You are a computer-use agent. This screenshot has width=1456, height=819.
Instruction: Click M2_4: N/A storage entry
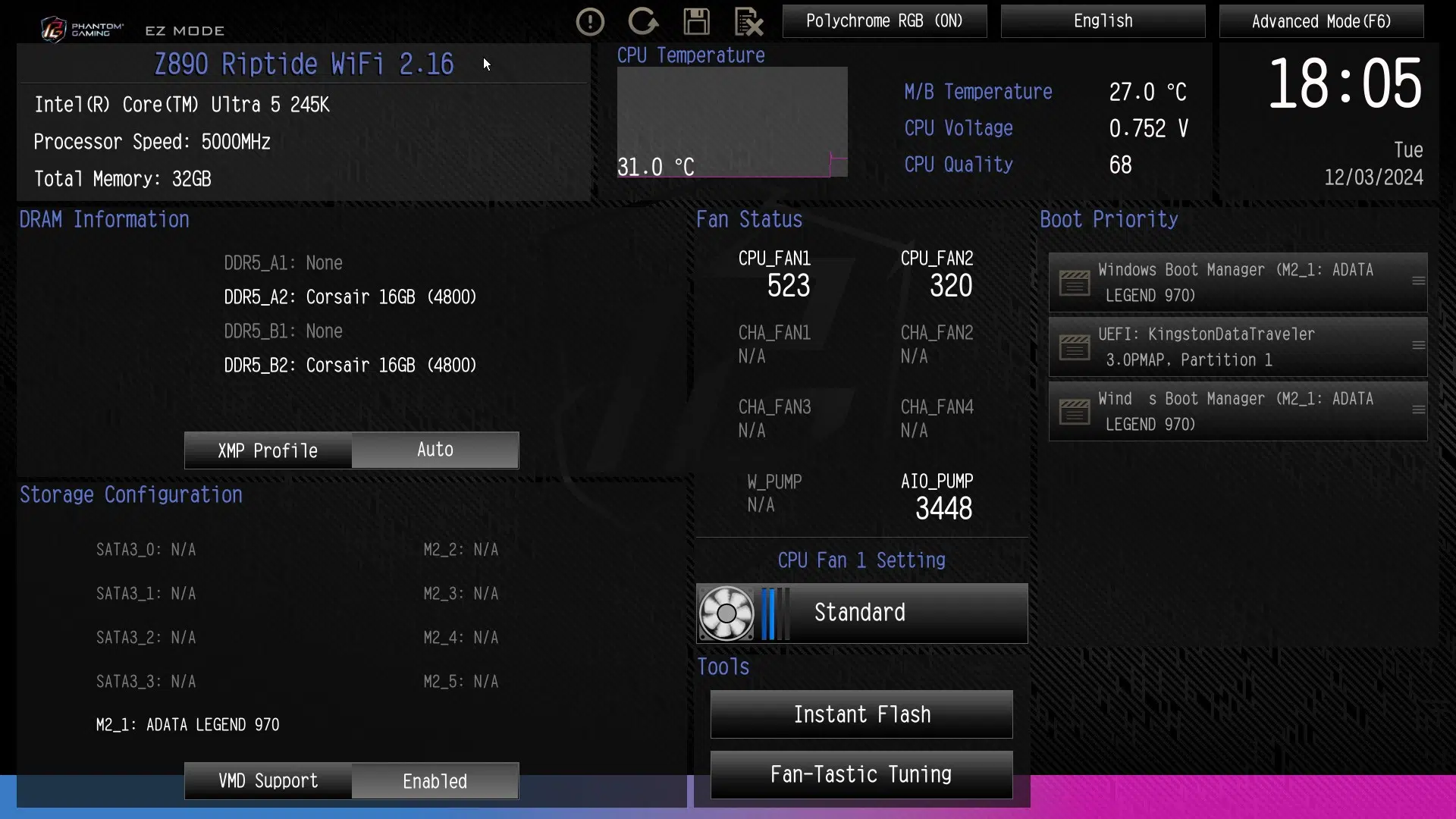coord(460,638)
